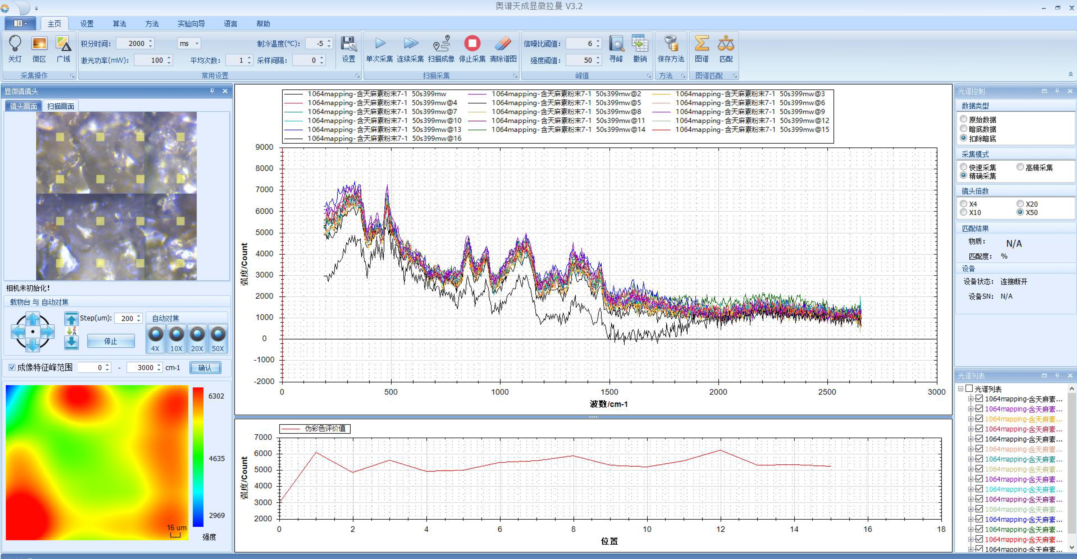Image resolution: width=1077 pixels, height=560 pixels.
Task: Click the false-color intensity heat map
Action: click(97, 462)
